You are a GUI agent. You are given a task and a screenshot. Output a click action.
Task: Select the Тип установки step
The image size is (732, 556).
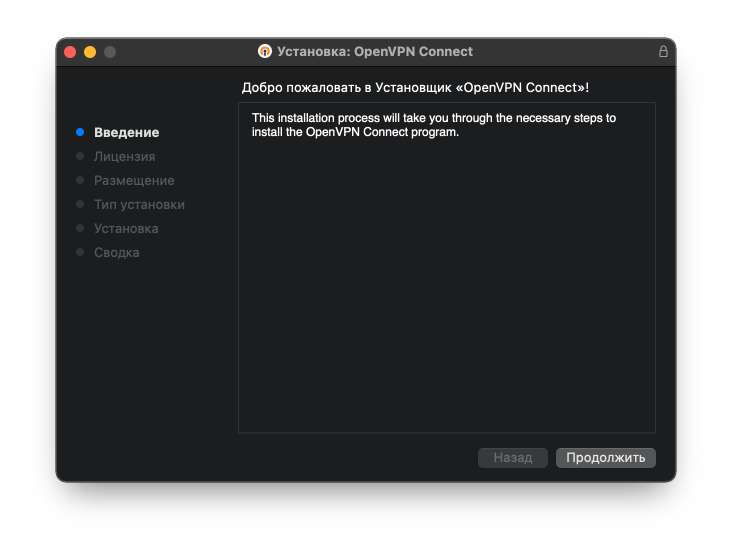(x=139, y=204)
